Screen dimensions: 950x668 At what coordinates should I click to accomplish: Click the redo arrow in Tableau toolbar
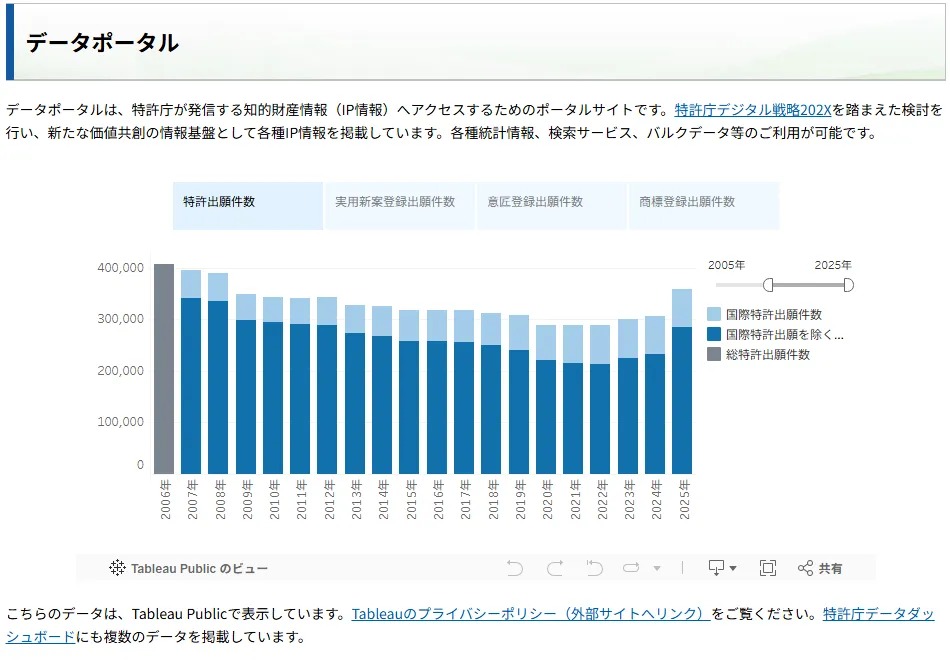554,568
